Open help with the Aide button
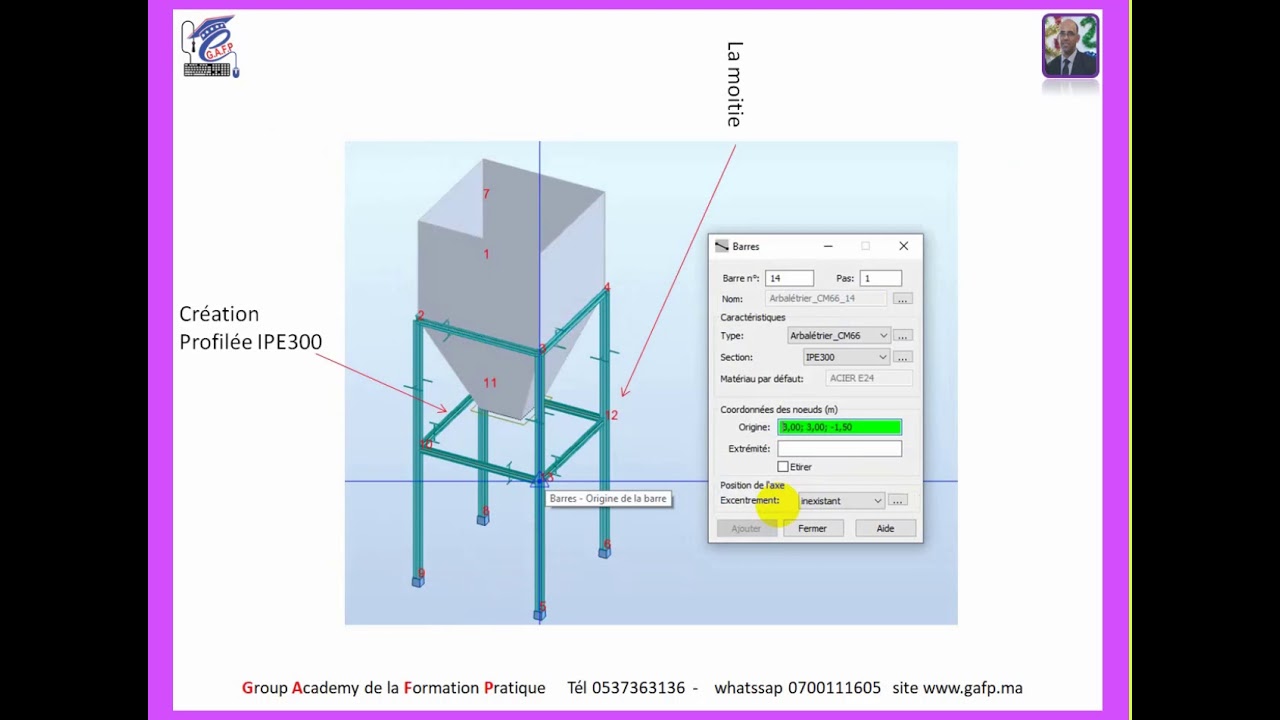 coord(885,528)
